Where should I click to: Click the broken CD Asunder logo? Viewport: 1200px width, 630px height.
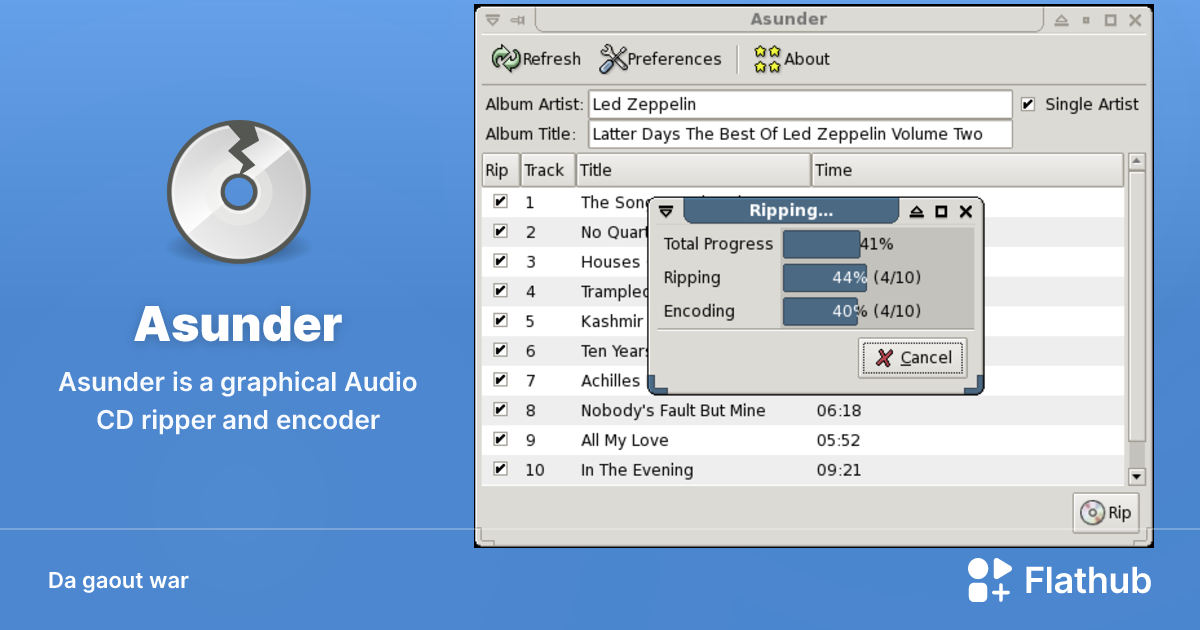click(238, 190)
